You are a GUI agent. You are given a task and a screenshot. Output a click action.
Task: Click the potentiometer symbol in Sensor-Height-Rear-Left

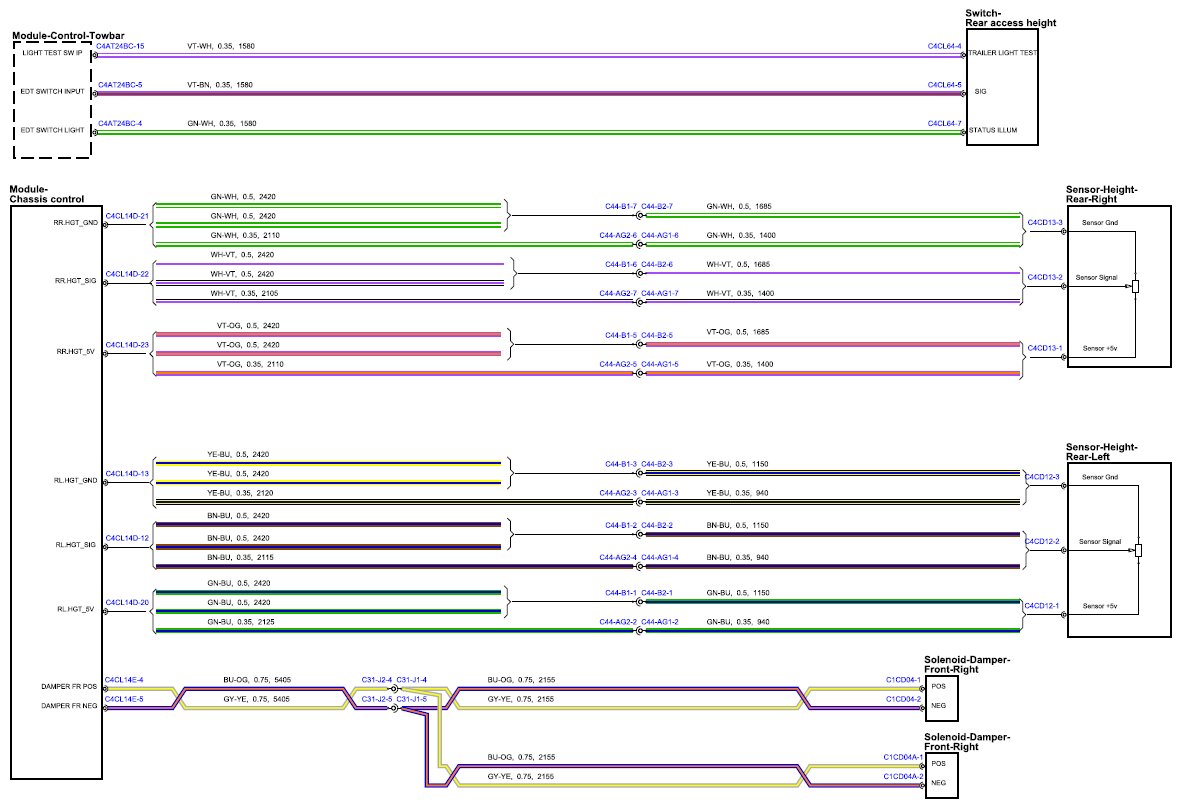(x=1138, y=550)
